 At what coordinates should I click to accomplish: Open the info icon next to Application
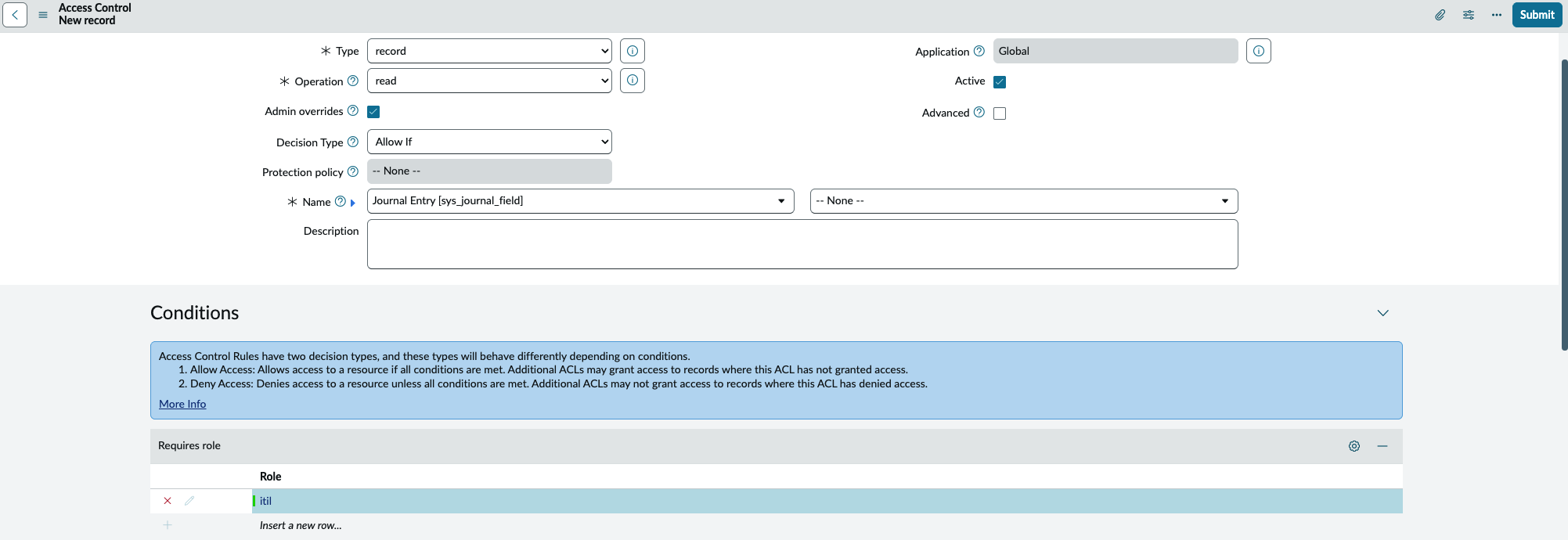click(1259, 51)
